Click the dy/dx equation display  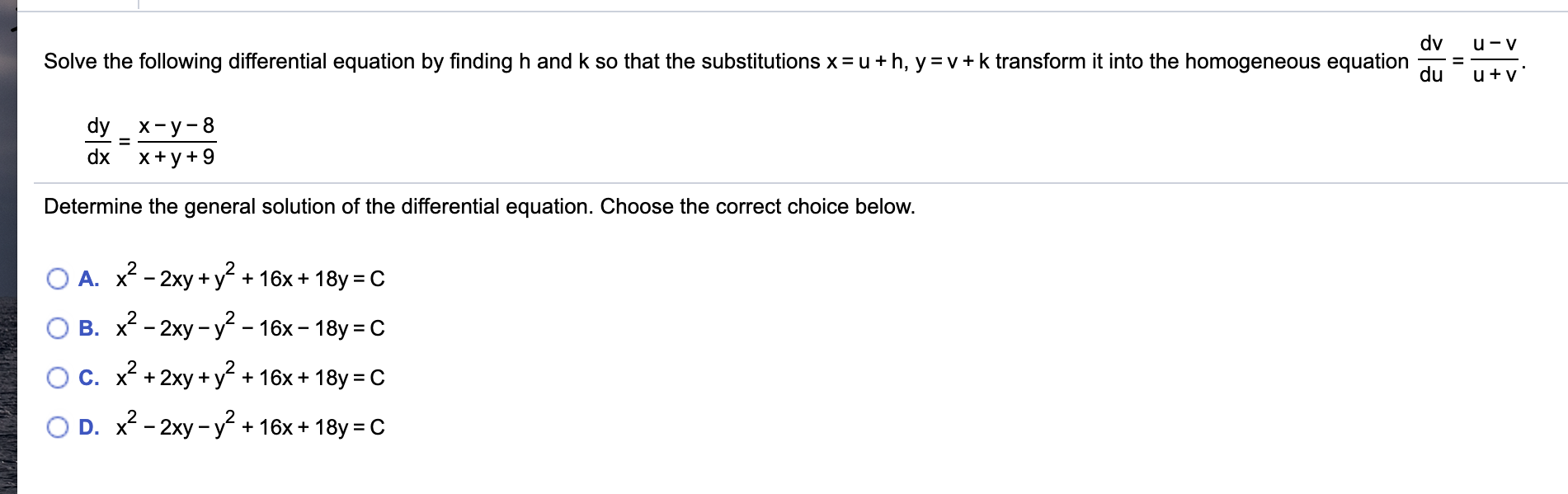pyautogui.click(x=153, y=139)
